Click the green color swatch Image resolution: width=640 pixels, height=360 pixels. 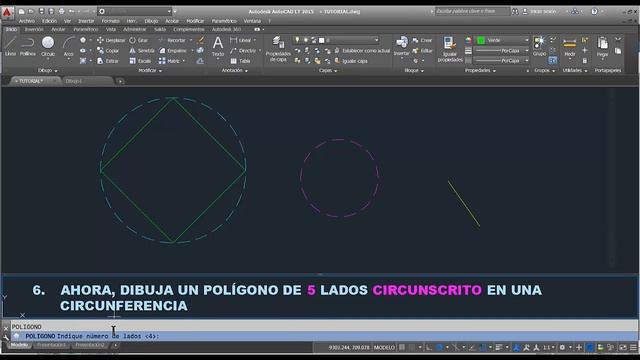tap(481, 40)
